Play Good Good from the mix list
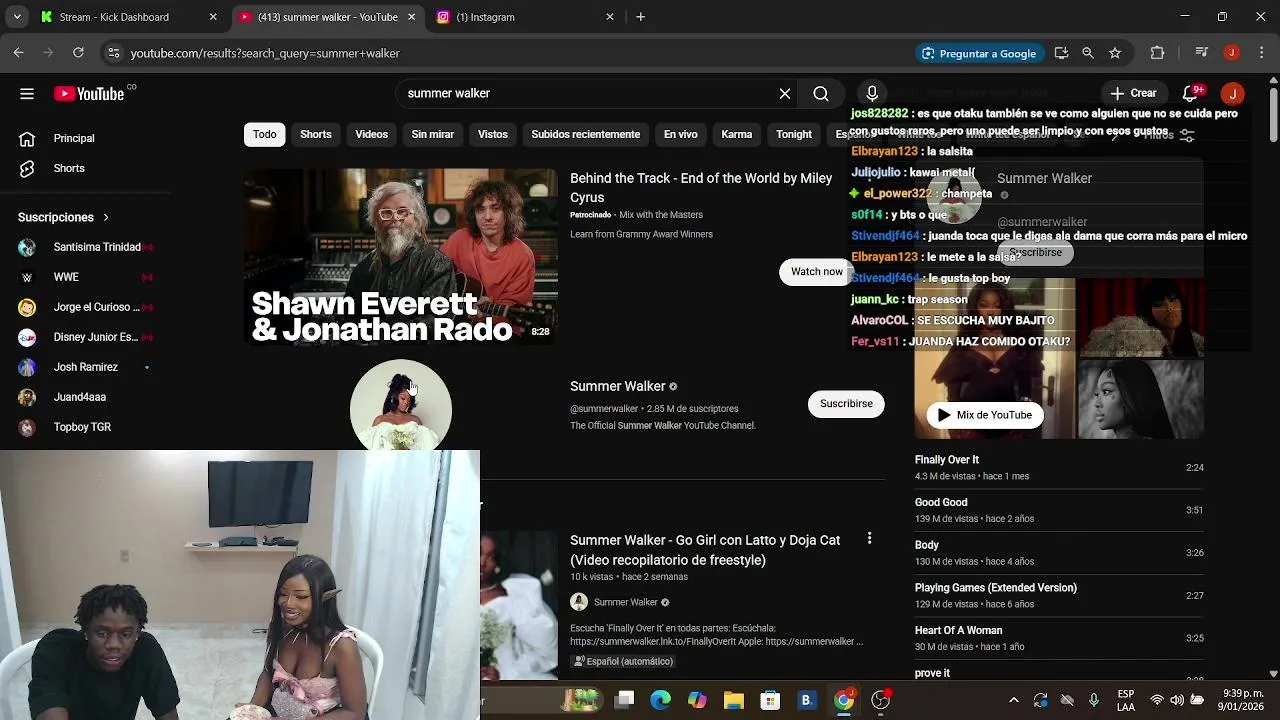This screenshot has width=1280, height=720. tap(1059, 510)
